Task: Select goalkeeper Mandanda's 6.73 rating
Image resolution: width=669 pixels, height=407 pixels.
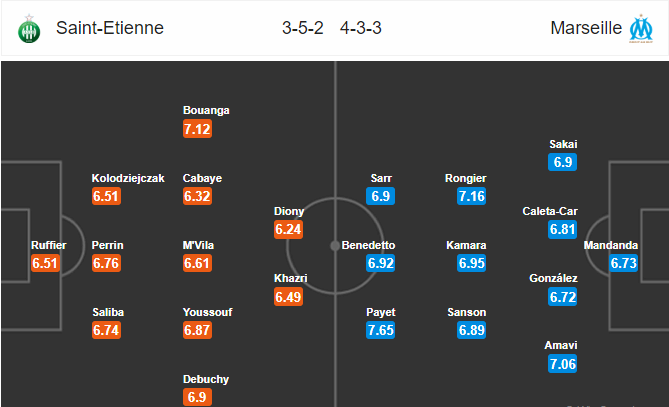Action: 623,263
